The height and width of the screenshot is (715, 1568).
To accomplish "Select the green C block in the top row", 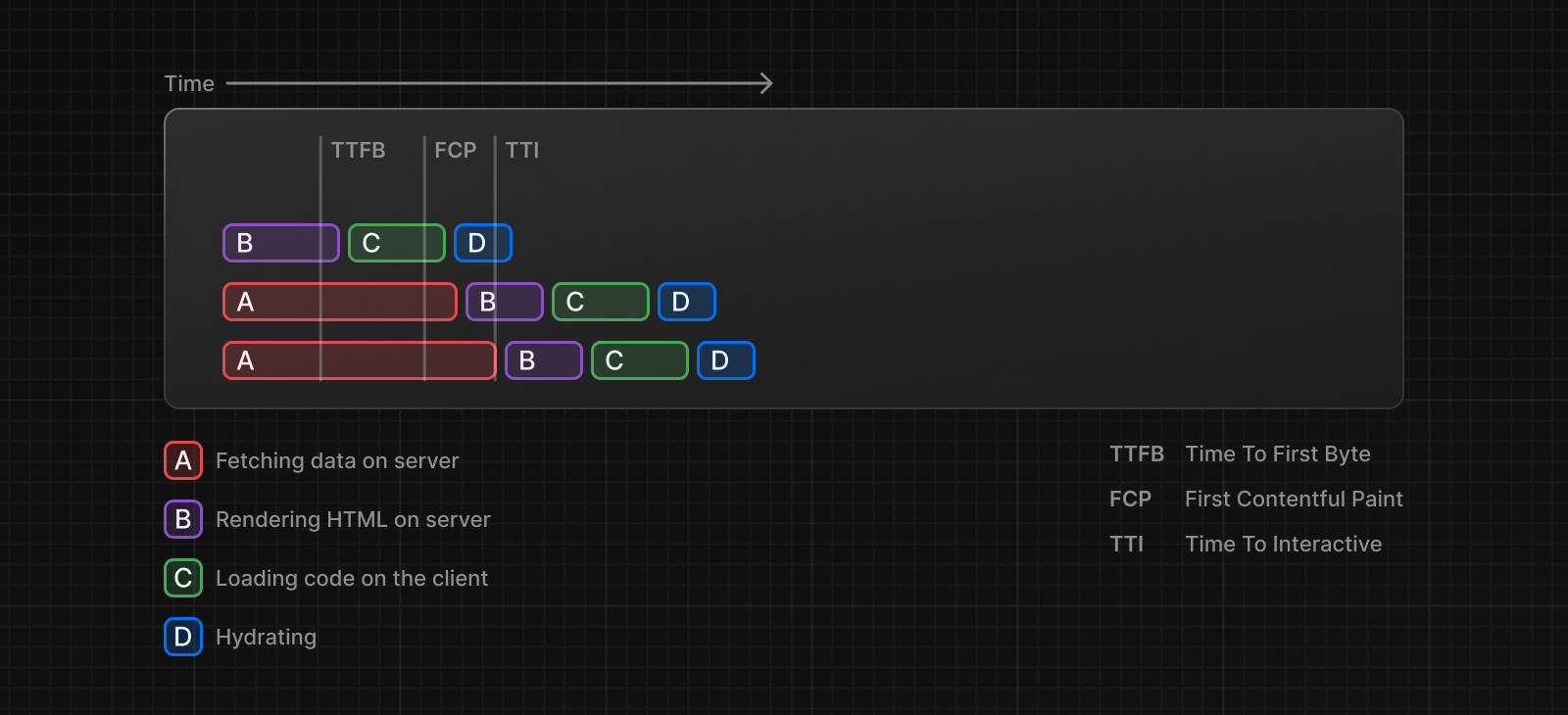I will (x=397, y=243).
